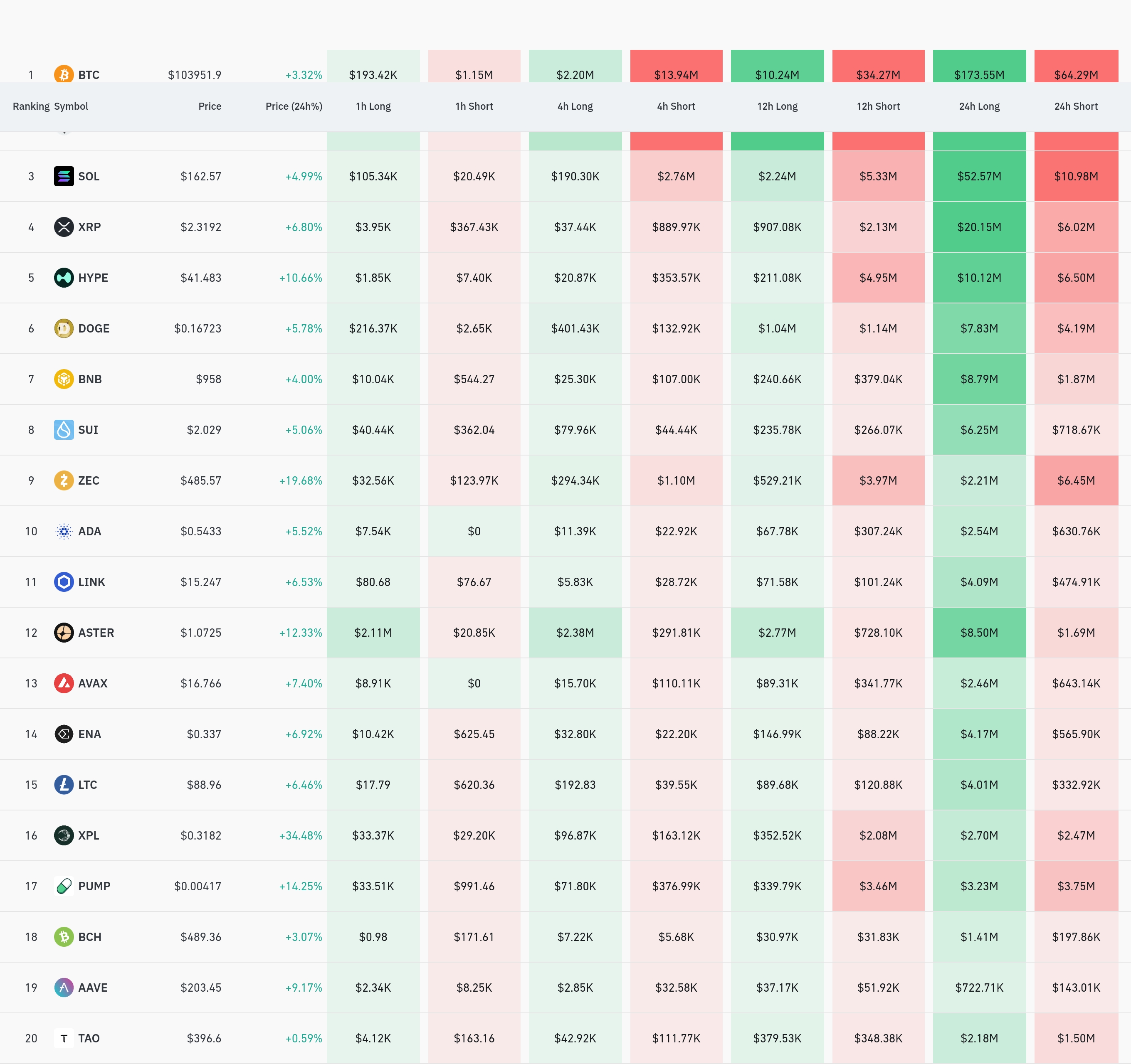Open the ASTER symbol link
This screenshot has height=1064, width=1131.
point(96,632)
